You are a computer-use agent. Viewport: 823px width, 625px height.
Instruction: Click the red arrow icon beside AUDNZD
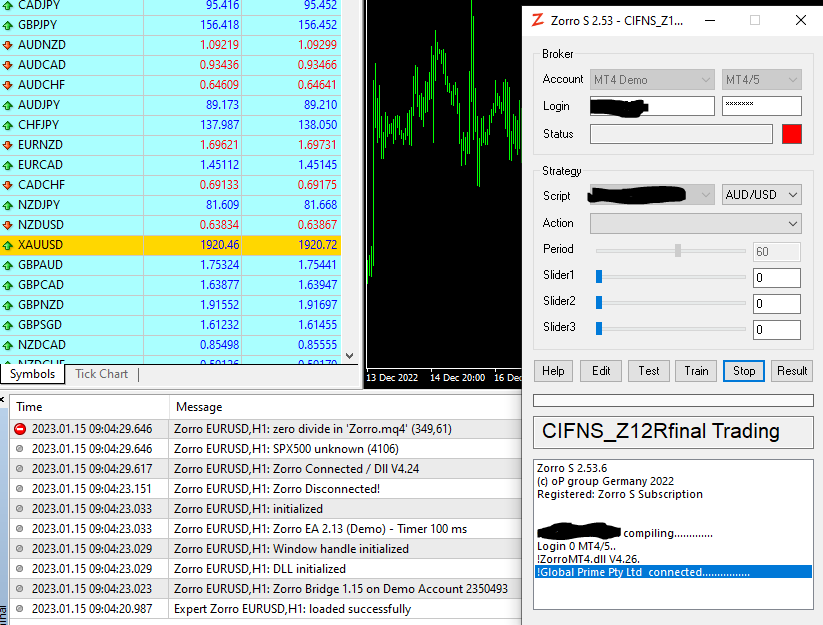coord(8,45)
